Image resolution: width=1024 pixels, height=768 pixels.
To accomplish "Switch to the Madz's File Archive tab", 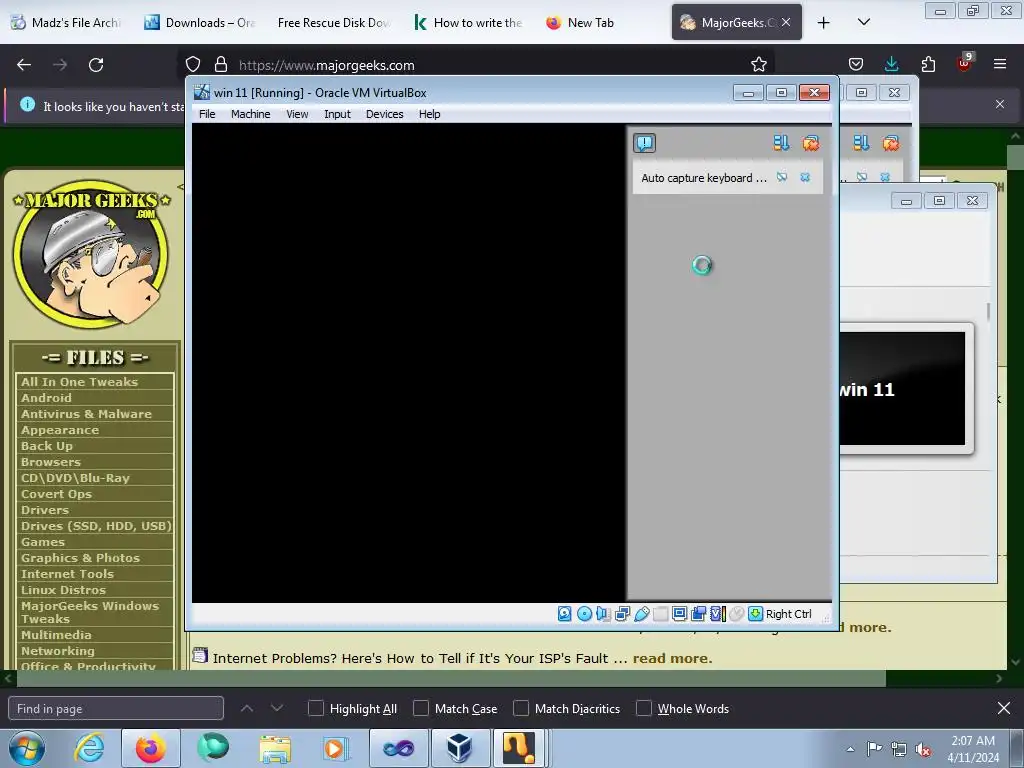I will click(67, 22).
